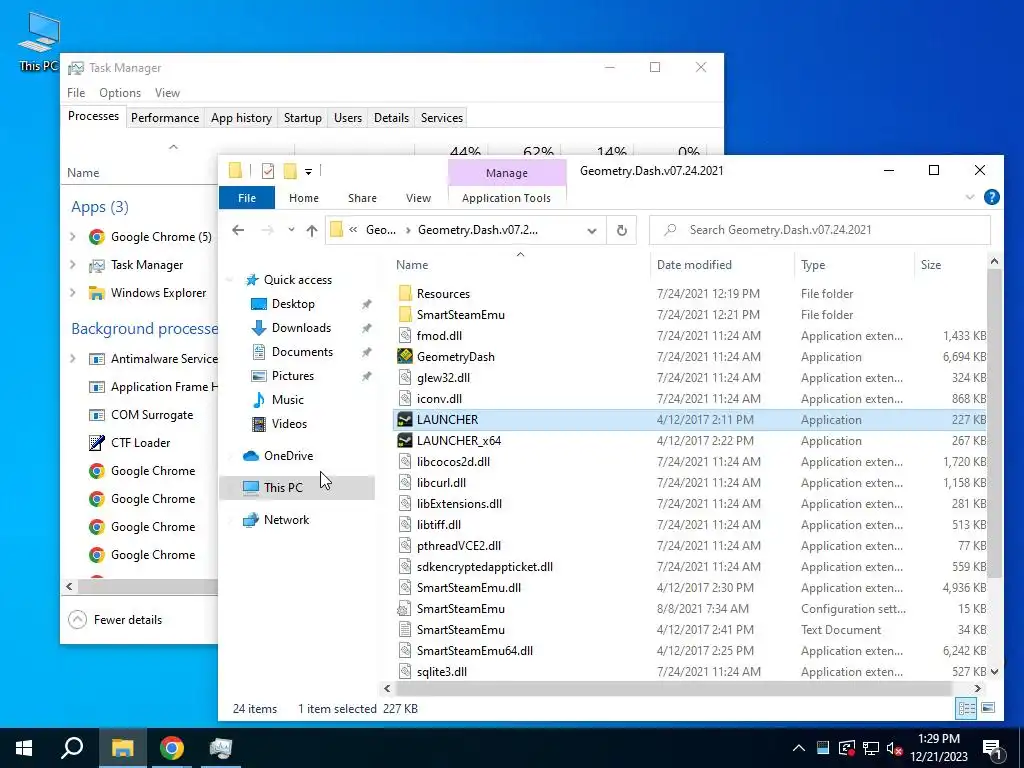The image size is (1024, 768).
Task: Select This PC in navigation pane
Action: [297, 488]
